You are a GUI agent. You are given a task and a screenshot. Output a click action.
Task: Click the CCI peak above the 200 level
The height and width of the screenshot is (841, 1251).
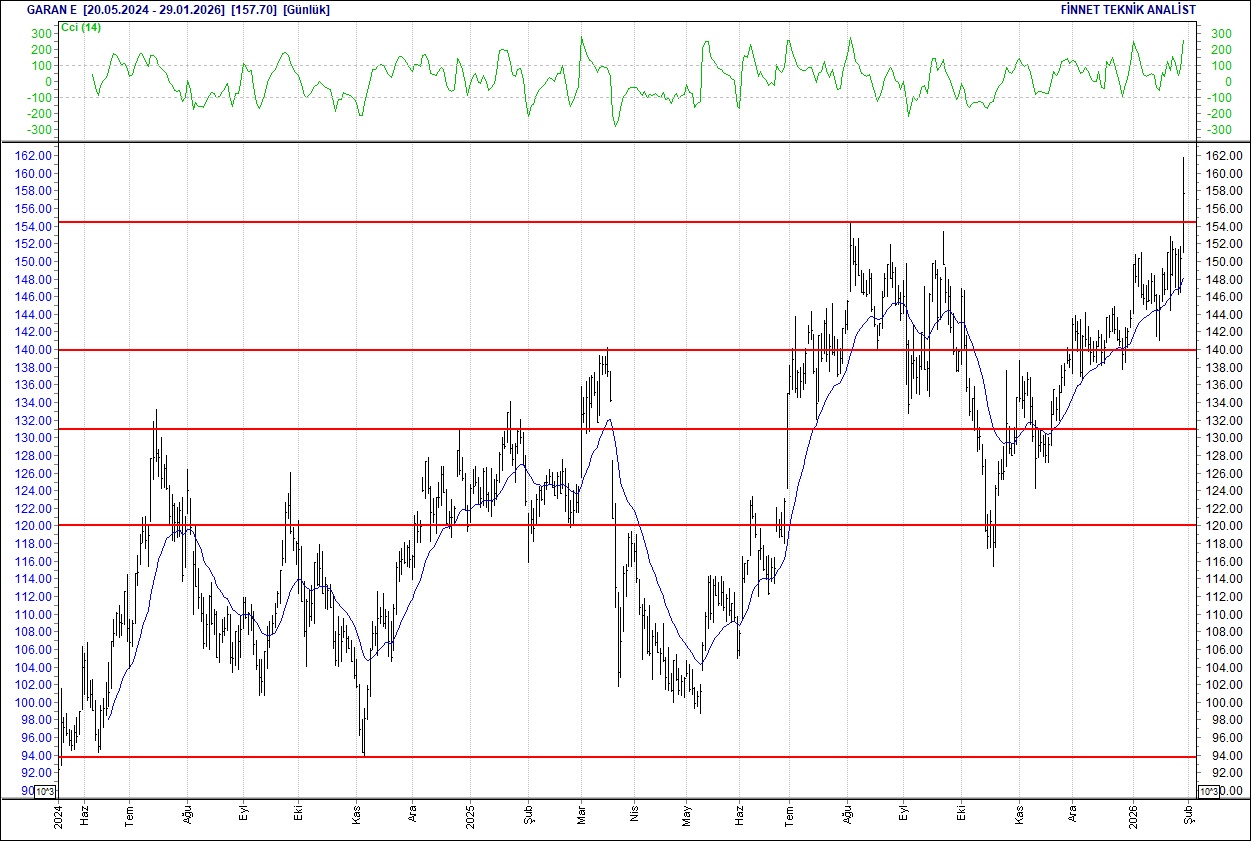tap(583, 38)
